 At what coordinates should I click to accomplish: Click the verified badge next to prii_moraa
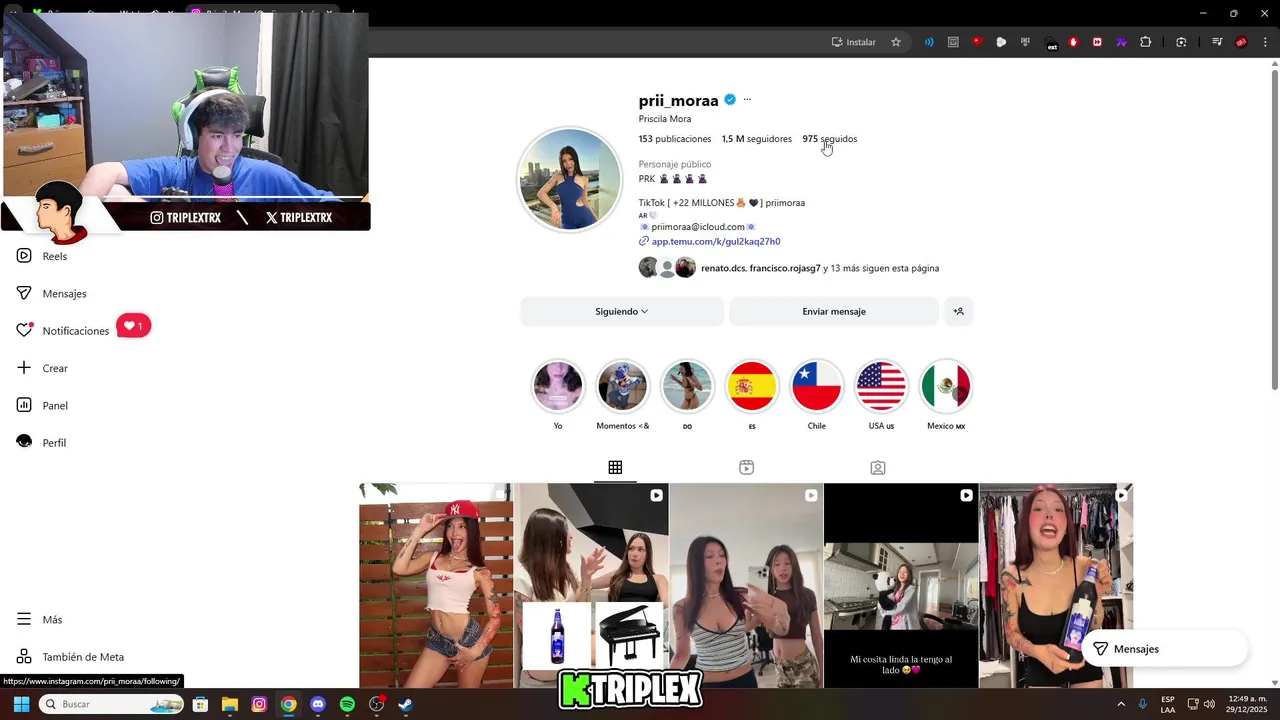point(730,99)
